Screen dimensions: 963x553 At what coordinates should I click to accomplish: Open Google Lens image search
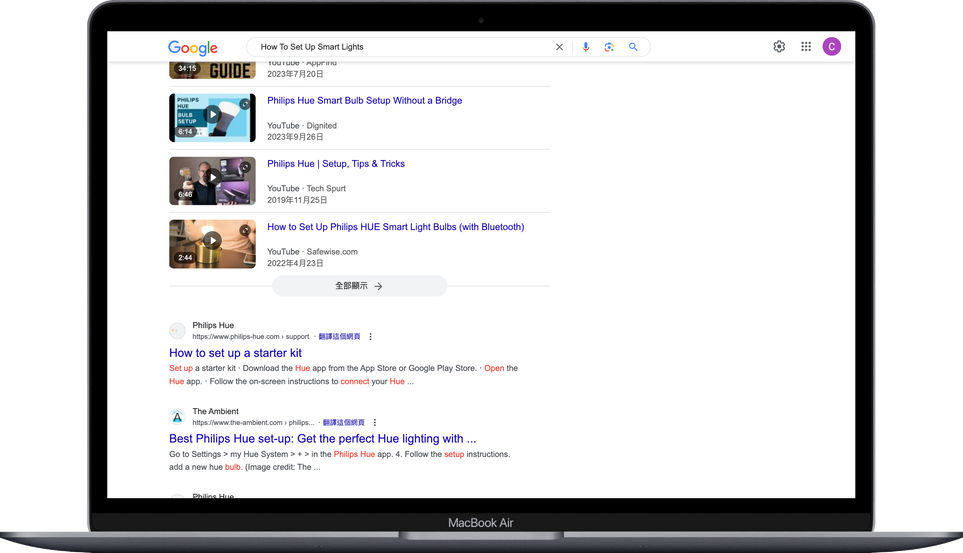(x=609, y=47)
